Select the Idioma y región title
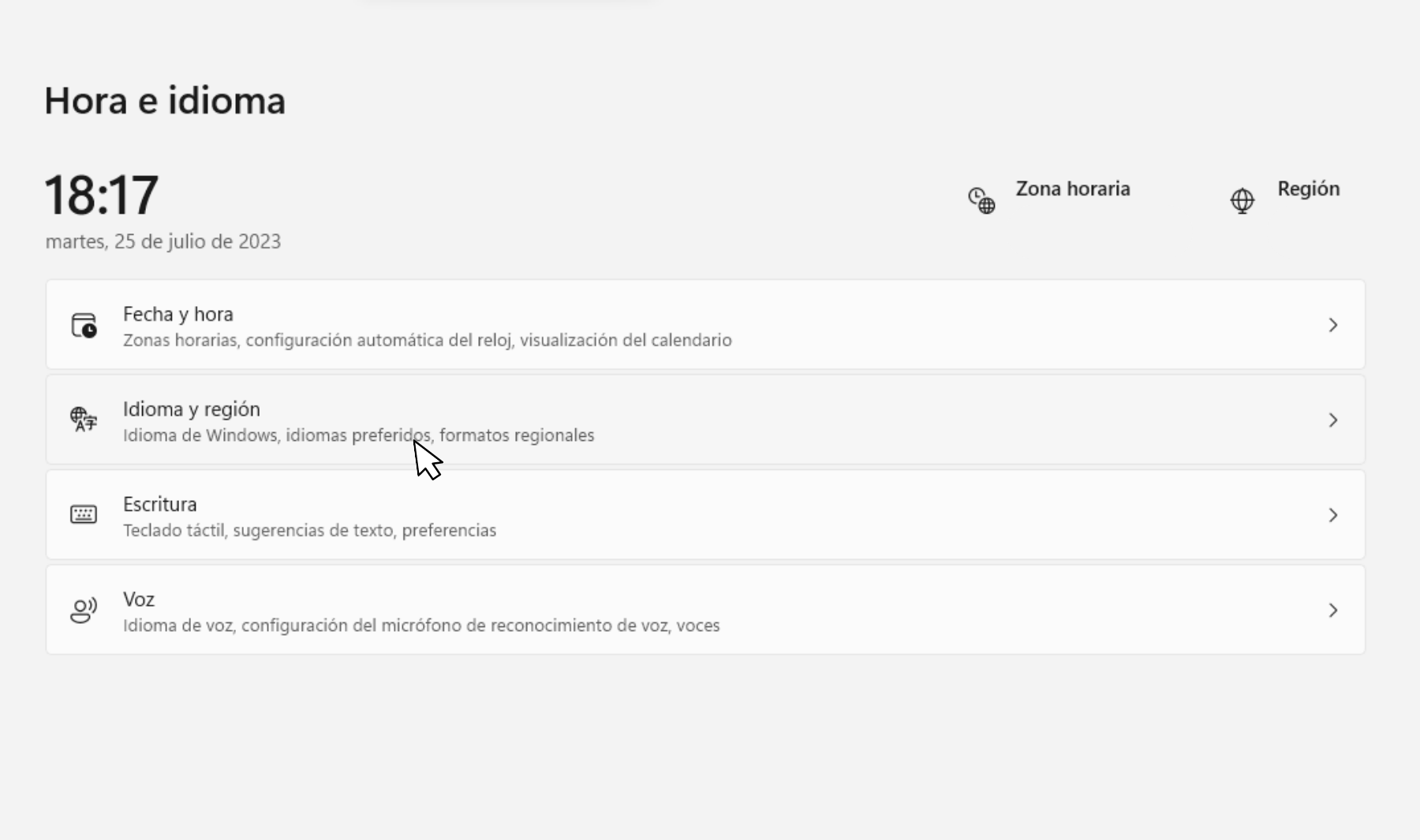 click(191, 409)
